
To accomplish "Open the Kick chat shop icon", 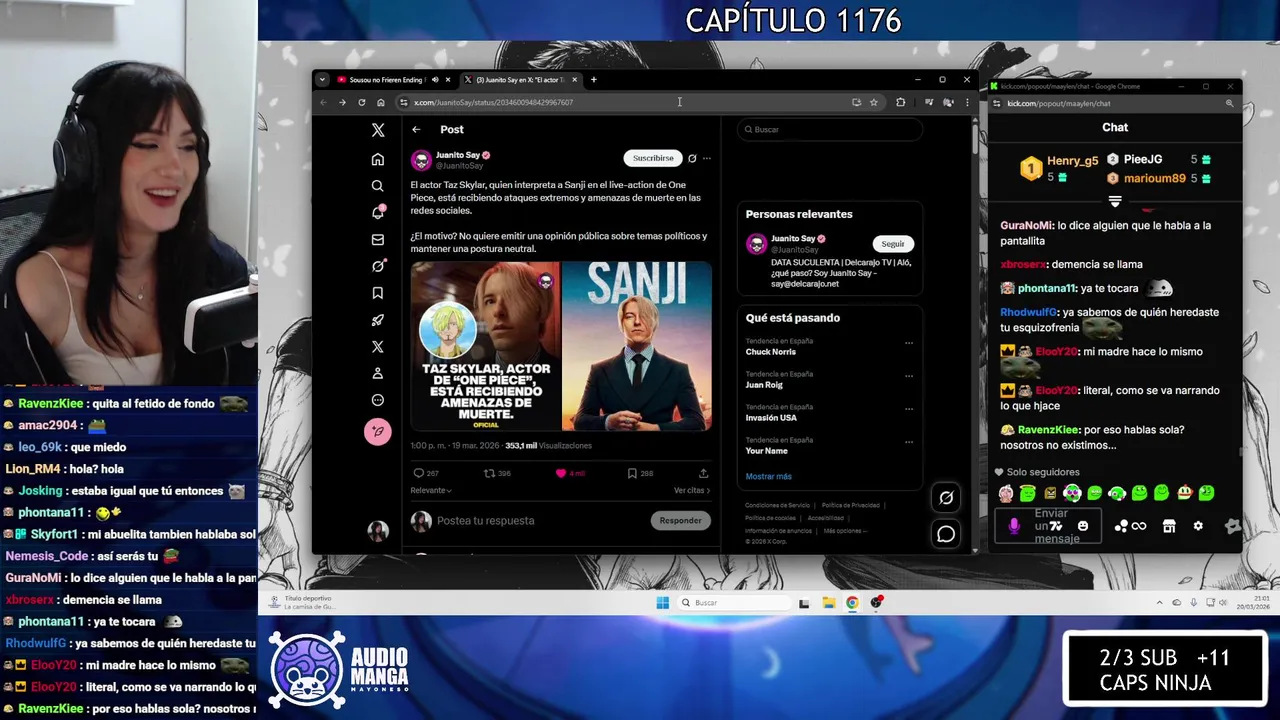I will [1169, 526].
